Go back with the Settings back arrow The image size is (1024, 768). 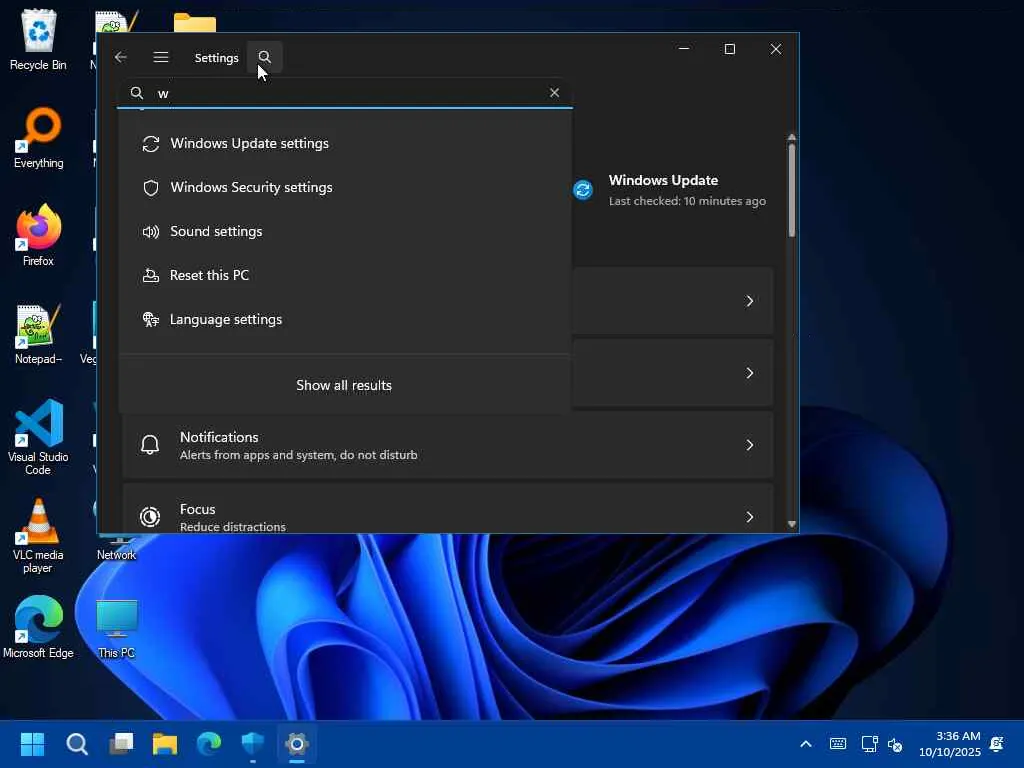pyautogui.click(x=120, y=57)
